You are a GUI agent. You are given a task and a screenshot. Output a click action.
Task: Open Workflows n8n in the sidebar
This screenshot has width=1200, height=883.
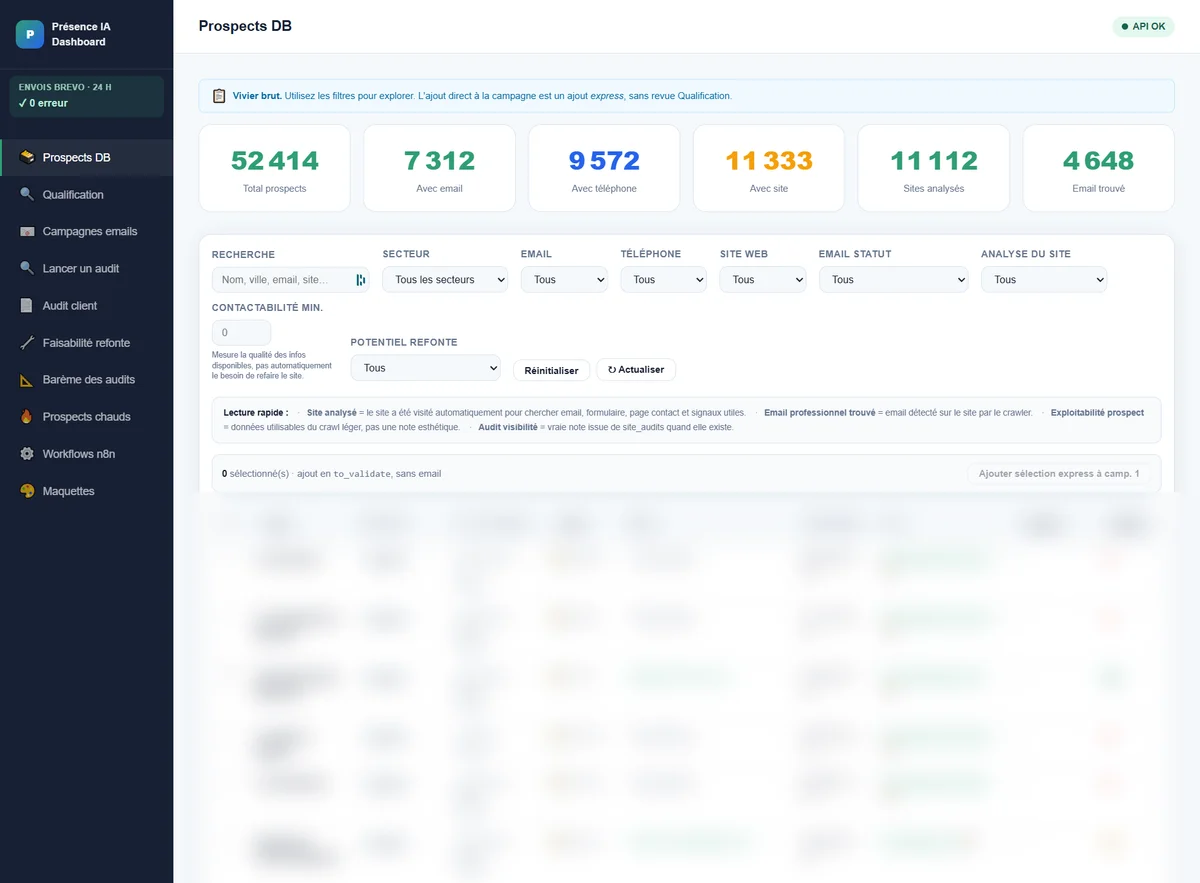[x=87, y=454]
